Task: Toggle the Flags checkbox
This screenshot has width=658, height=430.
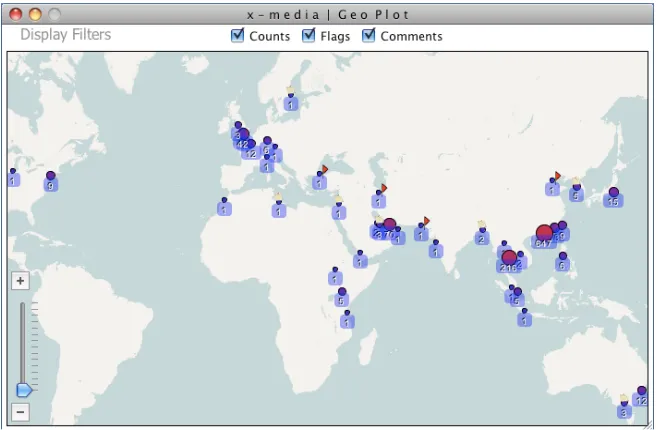Action: 308,36
